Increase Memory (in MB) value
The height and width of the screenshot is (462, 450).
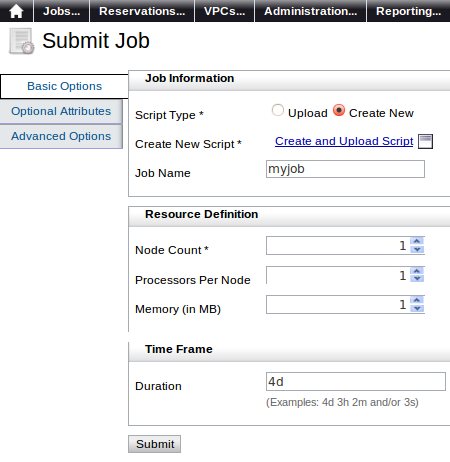417,300
